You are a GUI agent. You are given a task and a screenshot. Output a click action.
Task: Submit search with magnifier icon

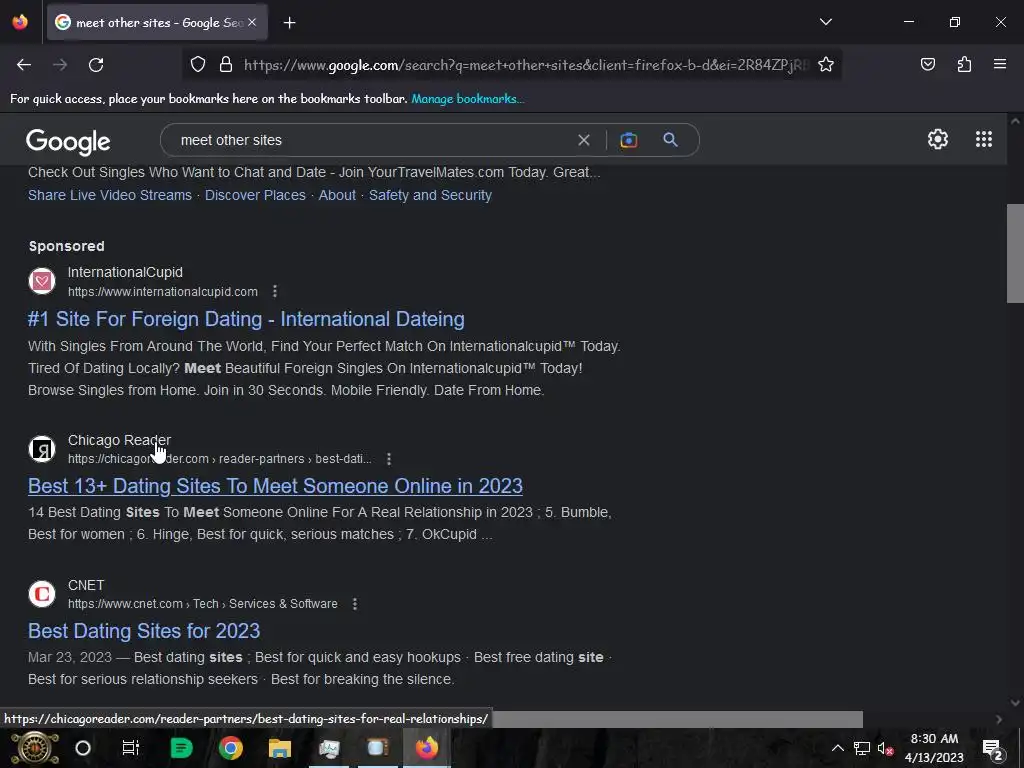point(670,140)
